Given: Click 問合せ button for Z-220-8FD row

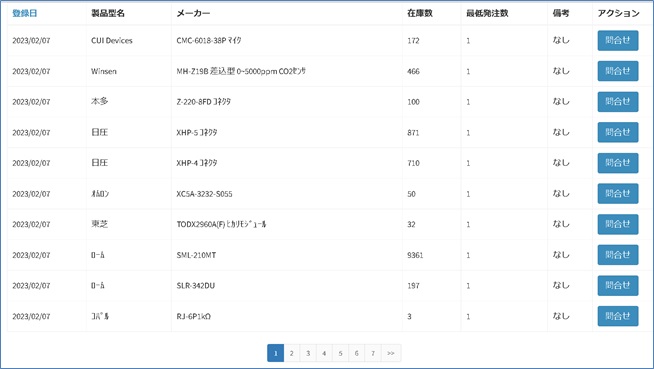Looking at the screenshot, I should tap(618, 102).
